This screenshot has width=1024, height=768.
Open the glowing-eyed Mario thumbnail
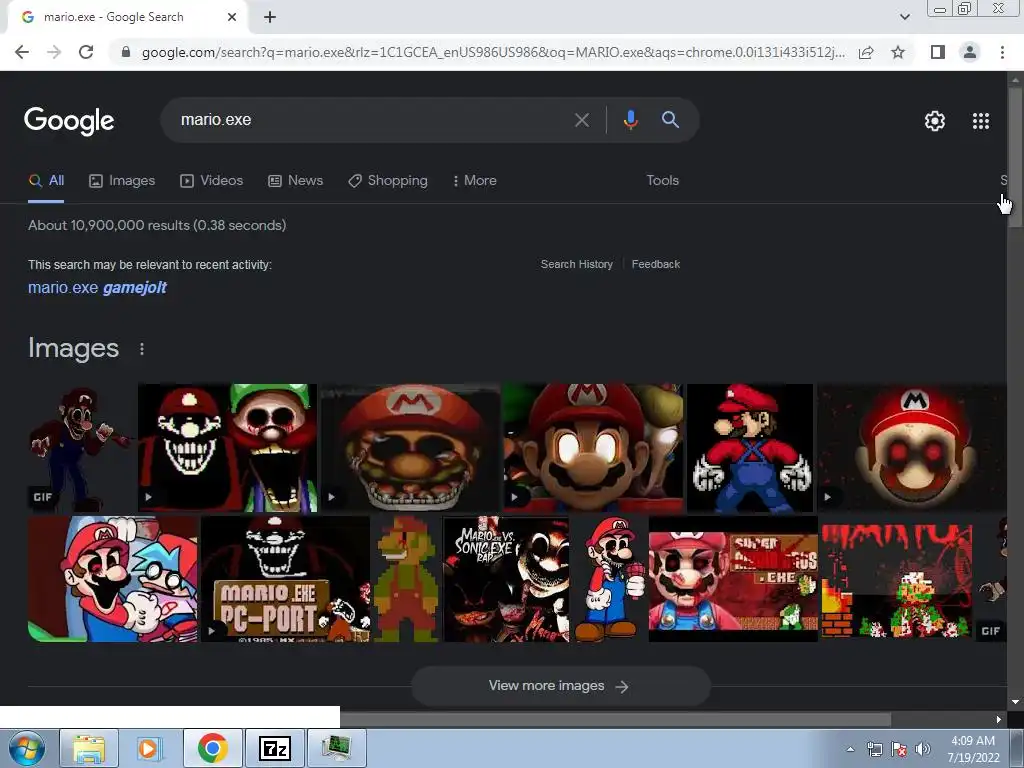click(x=593, y=448)
